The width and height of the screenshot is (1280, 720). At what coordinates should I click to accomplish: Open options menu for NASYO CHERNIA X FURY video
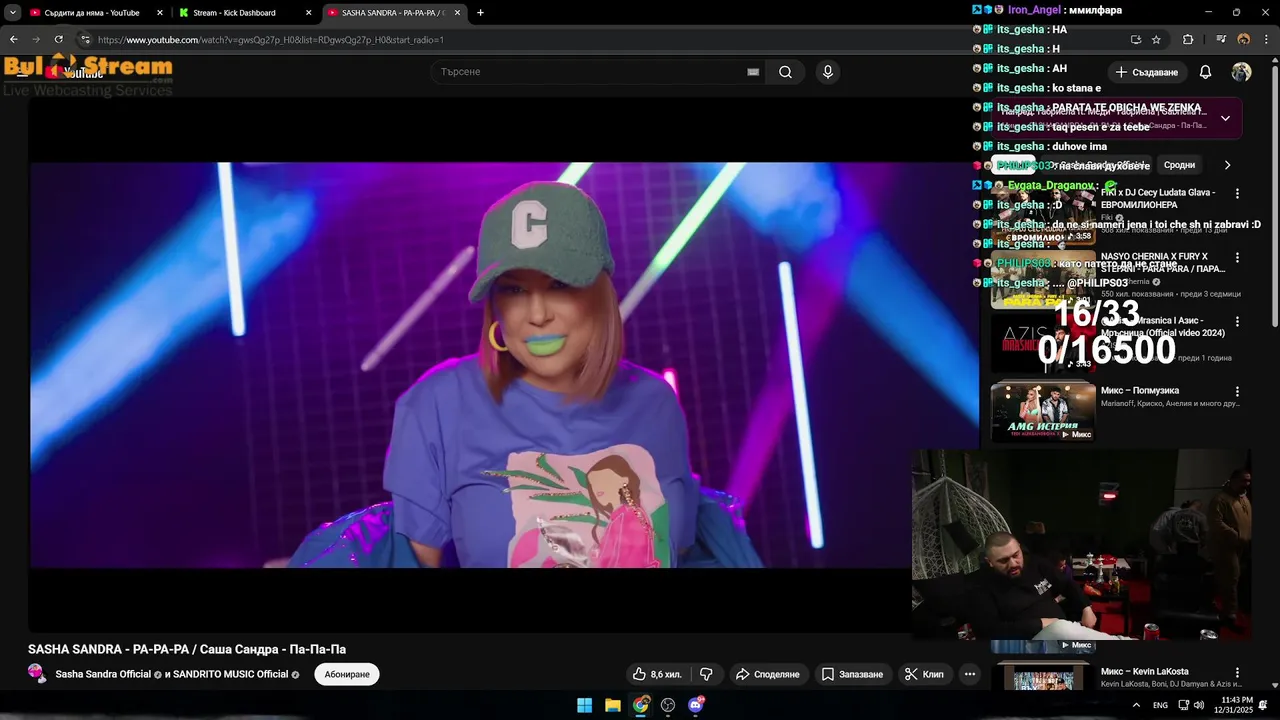click(x=1237, y=257)
